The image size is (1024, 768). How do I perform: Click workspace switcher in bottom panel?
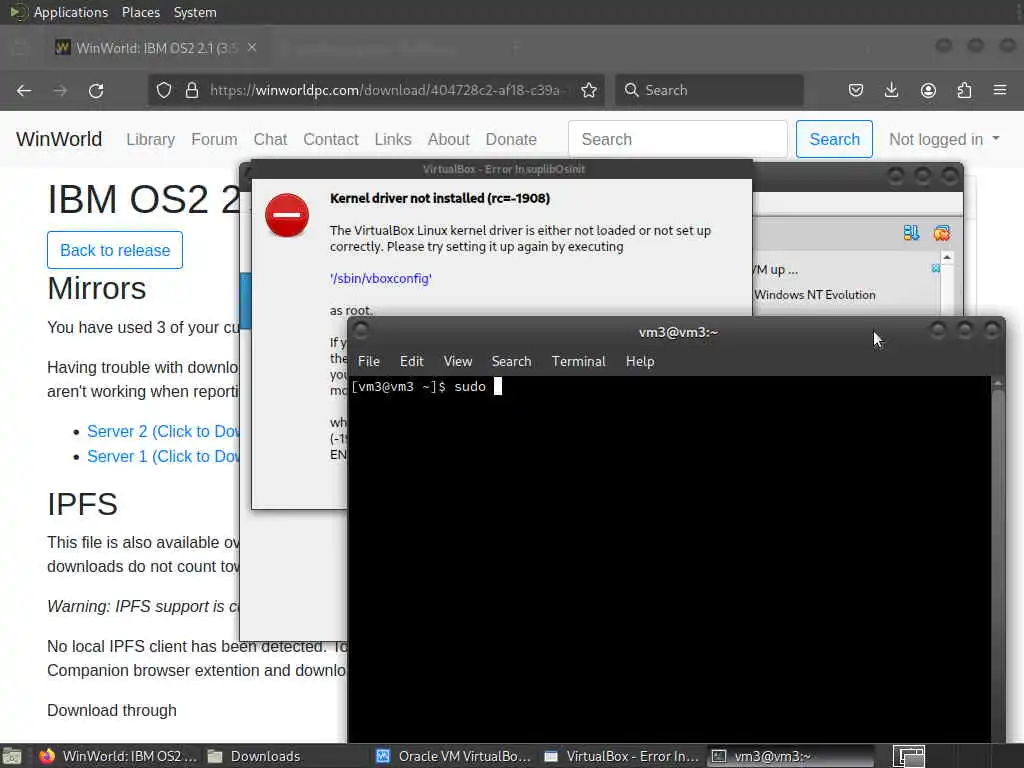(908, 756)
